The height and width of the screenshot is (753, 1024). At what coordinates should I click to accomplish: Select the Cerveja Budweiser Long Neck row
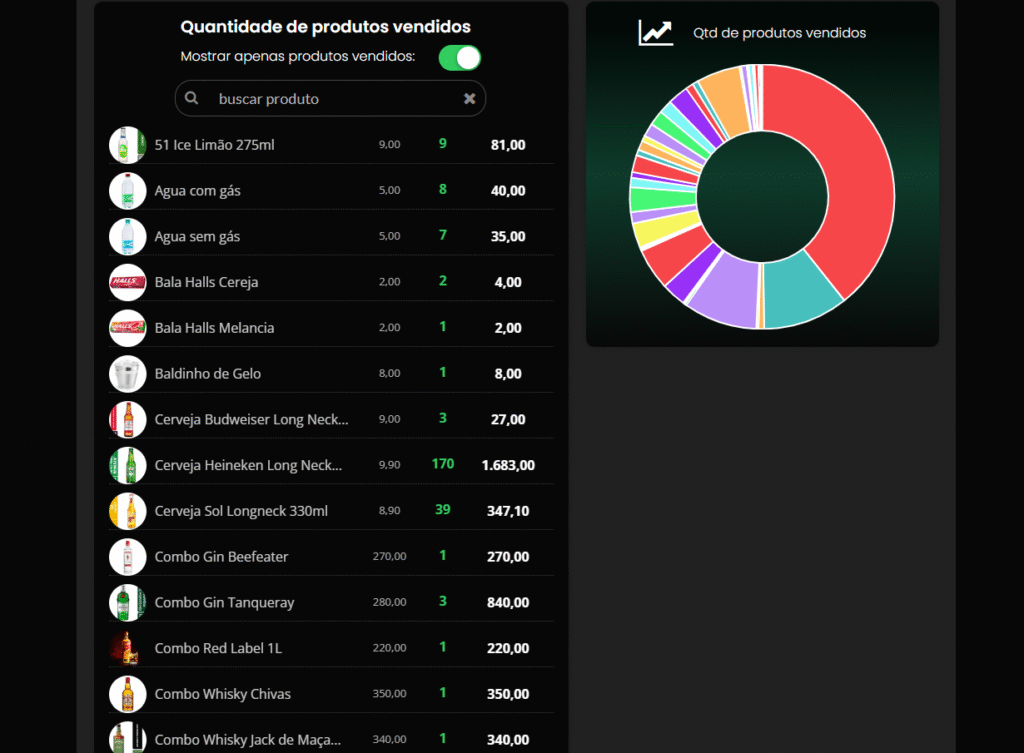click(251, 420)
